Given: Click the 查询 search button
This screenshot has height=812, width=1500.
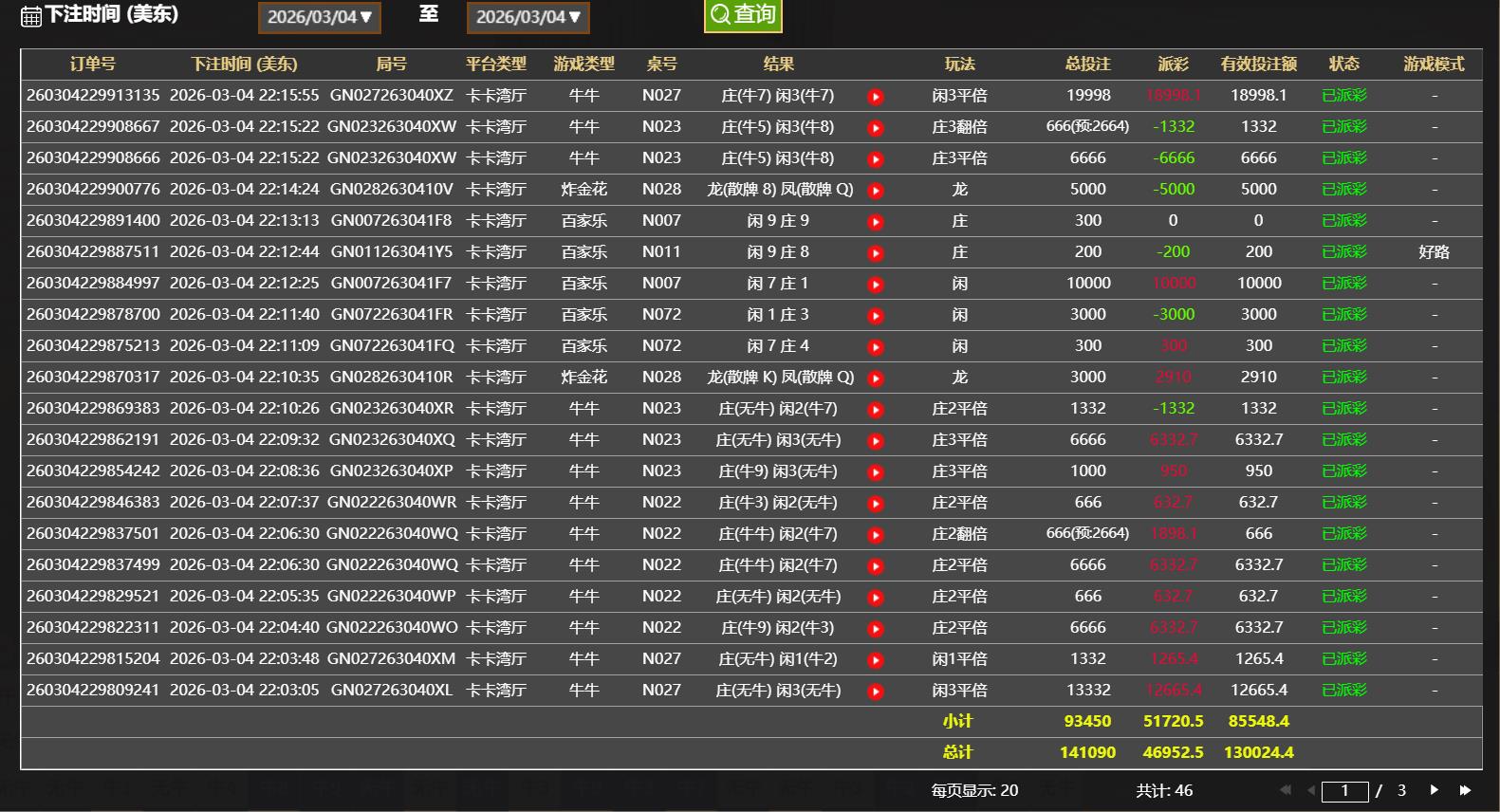Looking at the screenshot, I should click(743, 15).
